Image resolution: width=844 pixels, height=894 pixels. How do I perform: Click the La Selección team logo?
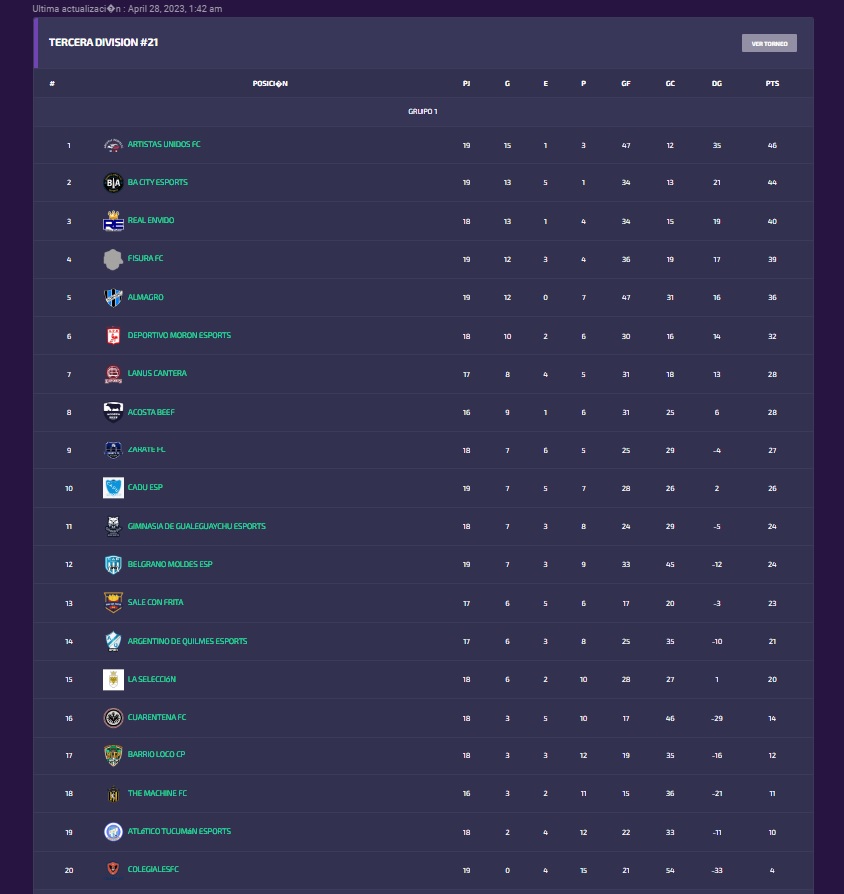pyautogui.click(x=113, y=680)
